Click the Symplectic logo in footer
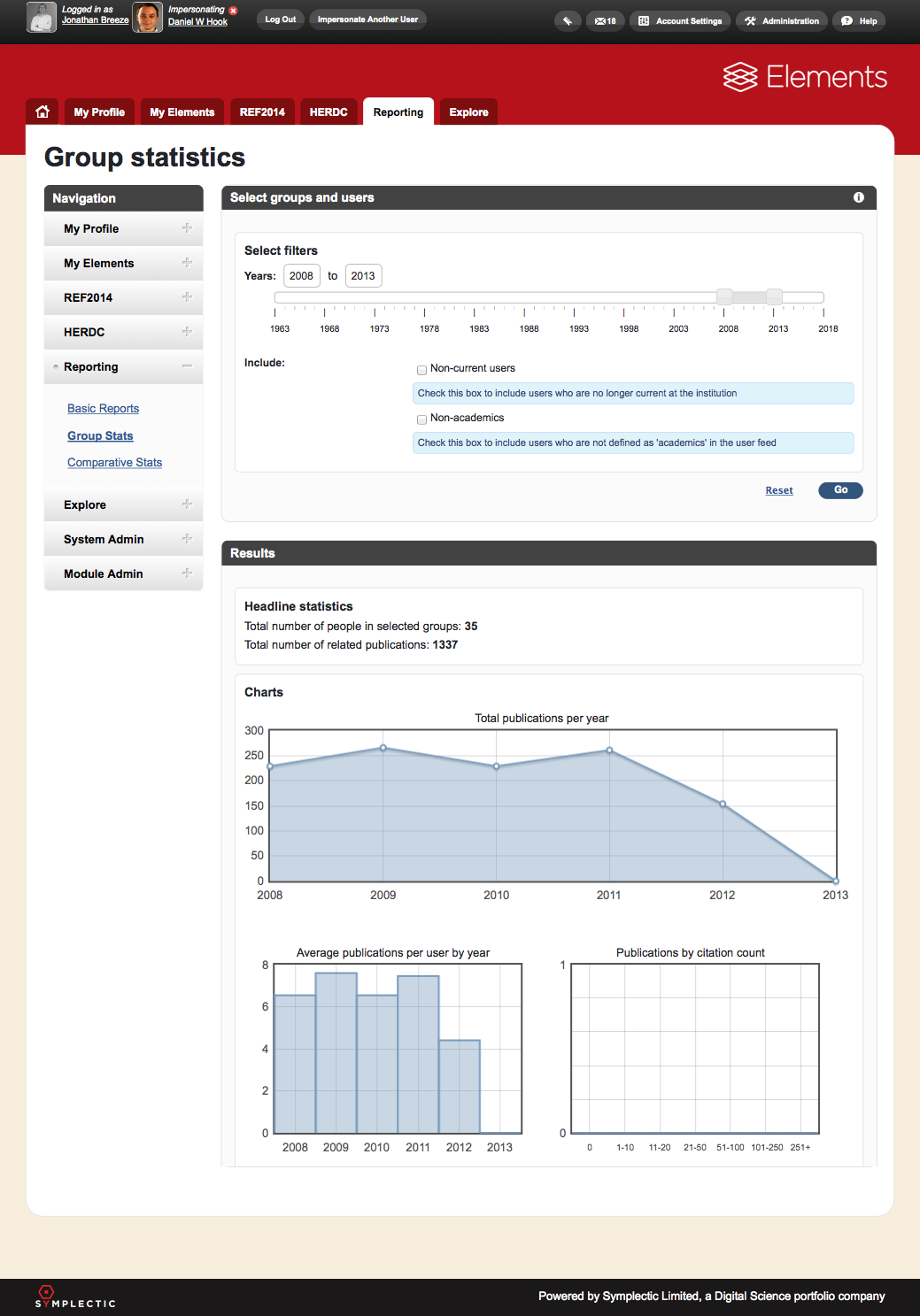The image size is (920, 1316). 75,1297
